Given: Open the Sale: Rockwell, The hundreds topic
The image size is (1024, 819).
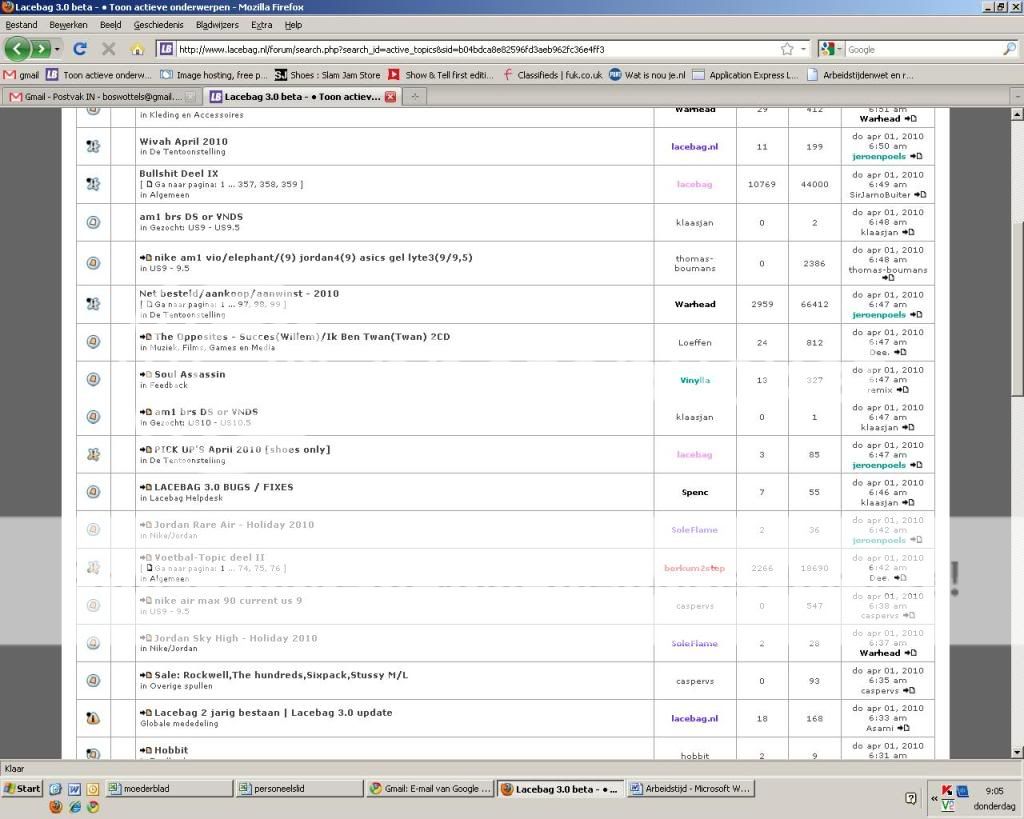Looking at the screenshot, I should tap(281, 675).
